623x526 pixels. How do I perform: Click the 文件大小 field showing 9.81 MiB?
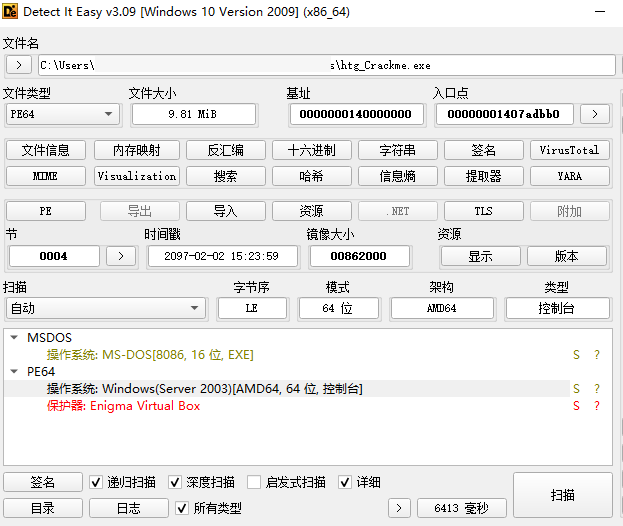click(193, 114)
